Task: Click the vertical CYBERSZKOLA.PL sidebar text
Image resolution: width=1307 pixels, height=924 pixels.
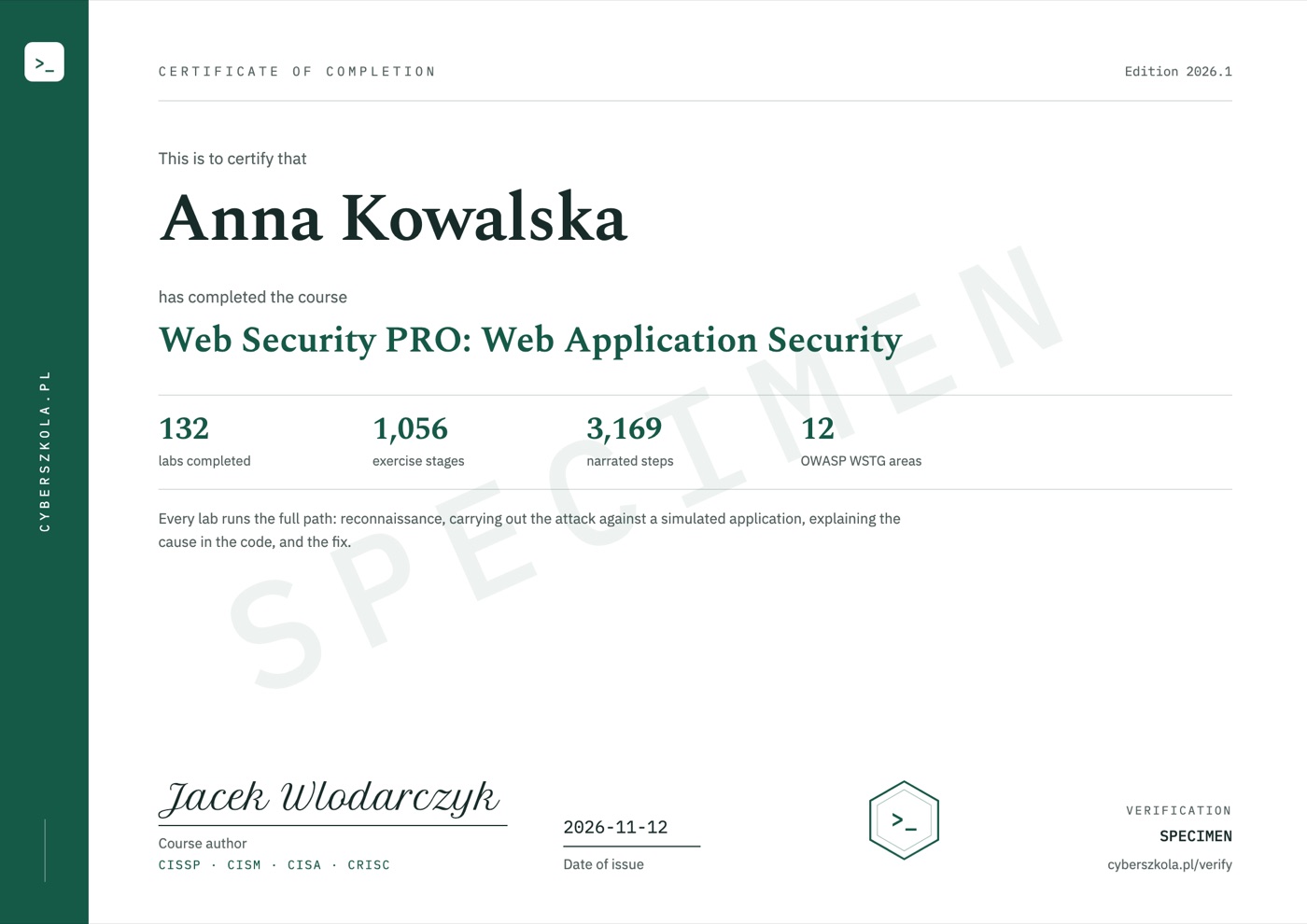Action: pos(45,451)
